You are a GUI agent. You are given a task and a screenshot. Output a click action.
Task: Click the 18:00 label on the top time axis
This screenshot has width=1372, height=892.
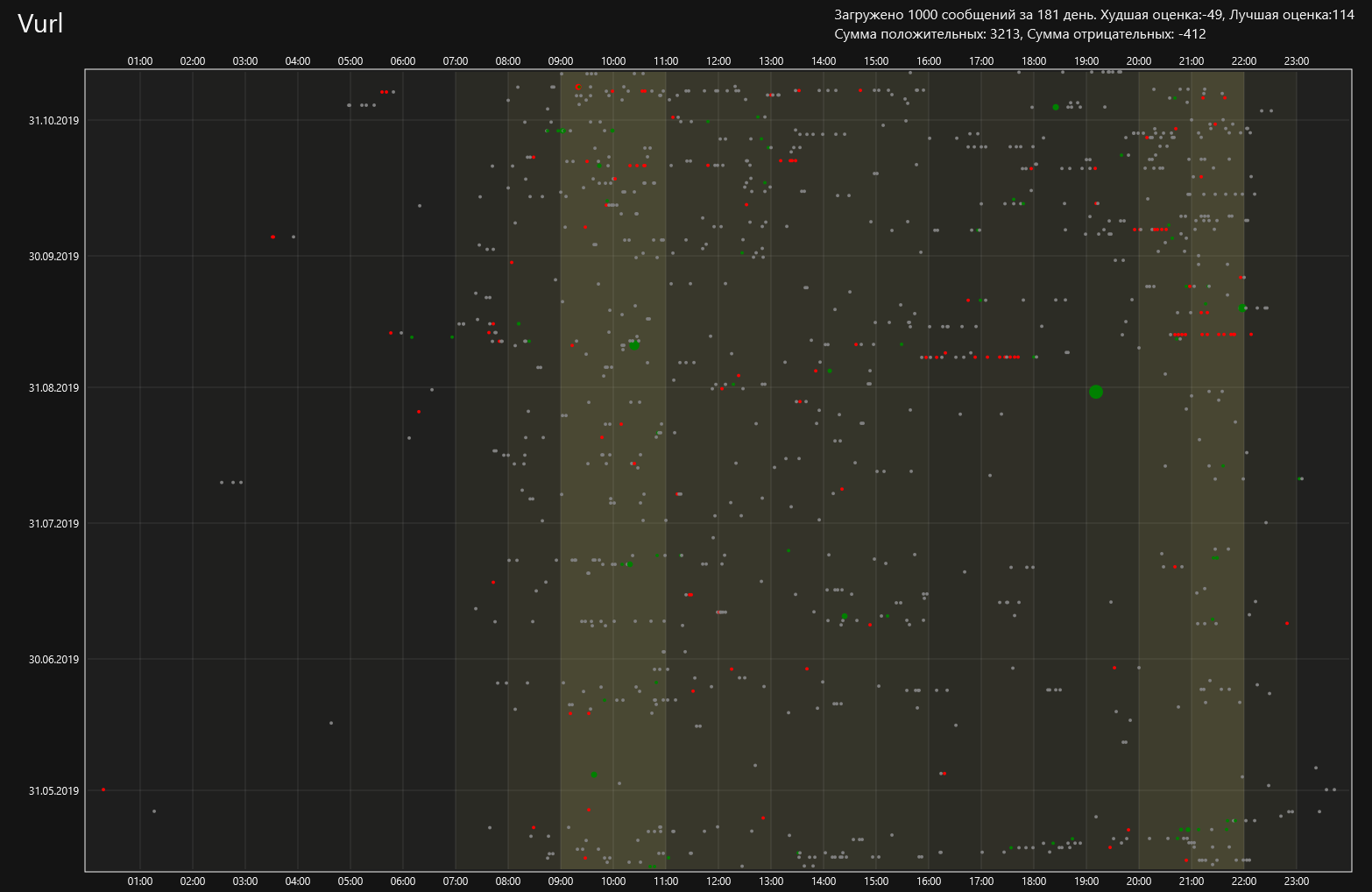[1034, 60]
